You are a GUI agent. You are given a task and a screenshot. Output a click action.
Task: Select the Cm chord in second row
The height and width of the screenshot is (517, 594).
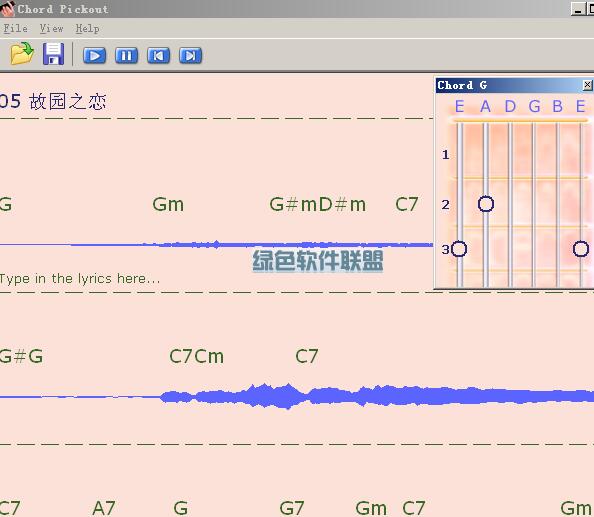click(209, 356)
